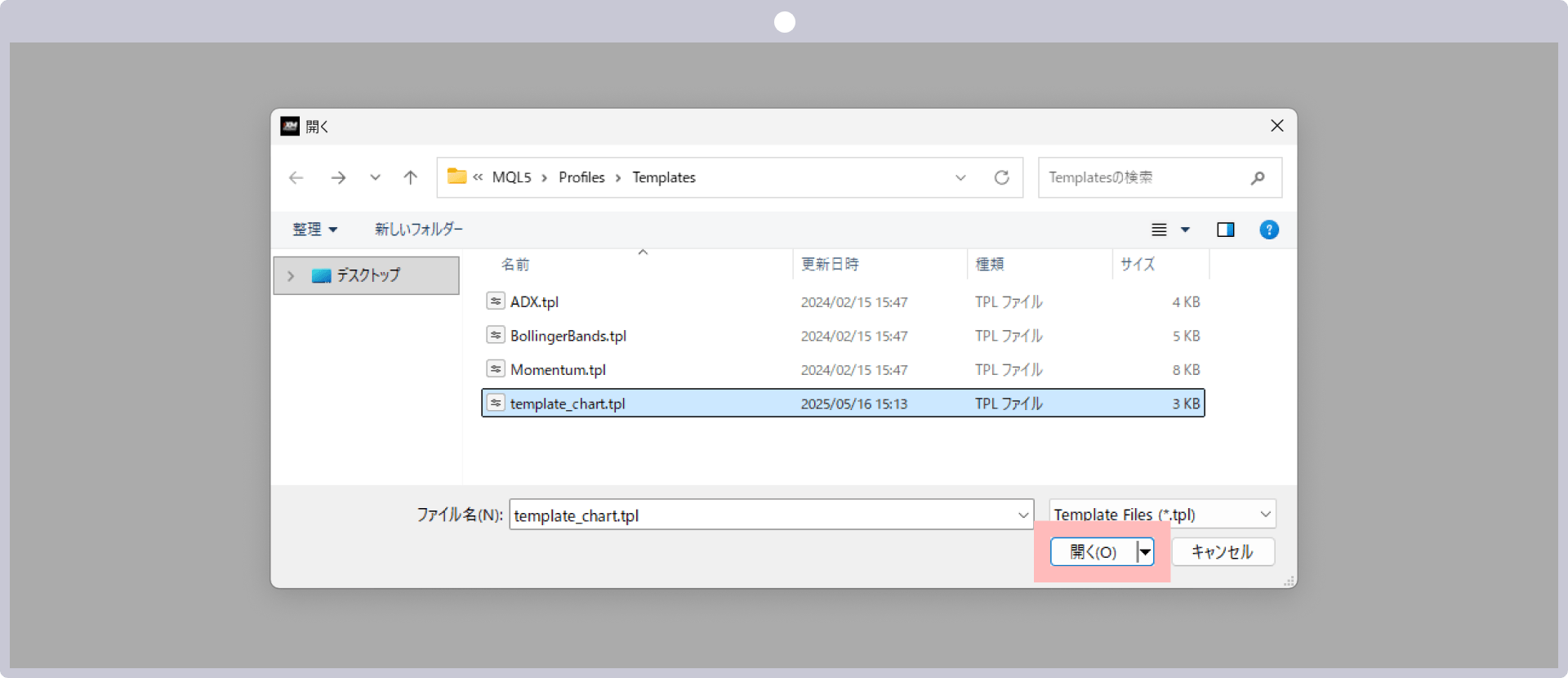Click the ファイル名 input field
This screenshot has width=1568, height=678.
[x=771, y=515]
